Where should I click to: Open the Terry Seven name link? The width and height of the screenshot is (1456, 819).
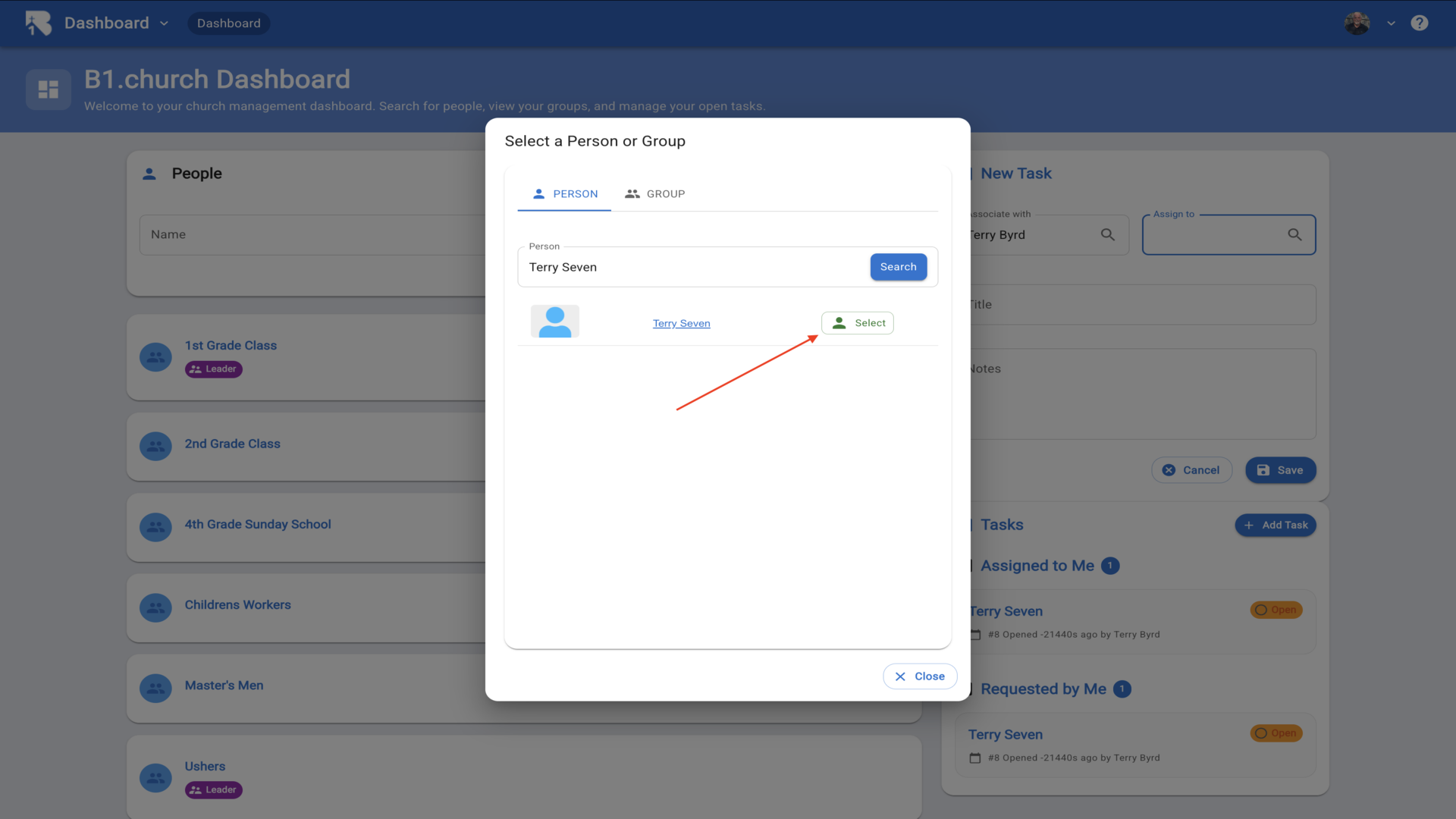click(x=681, y=323)
